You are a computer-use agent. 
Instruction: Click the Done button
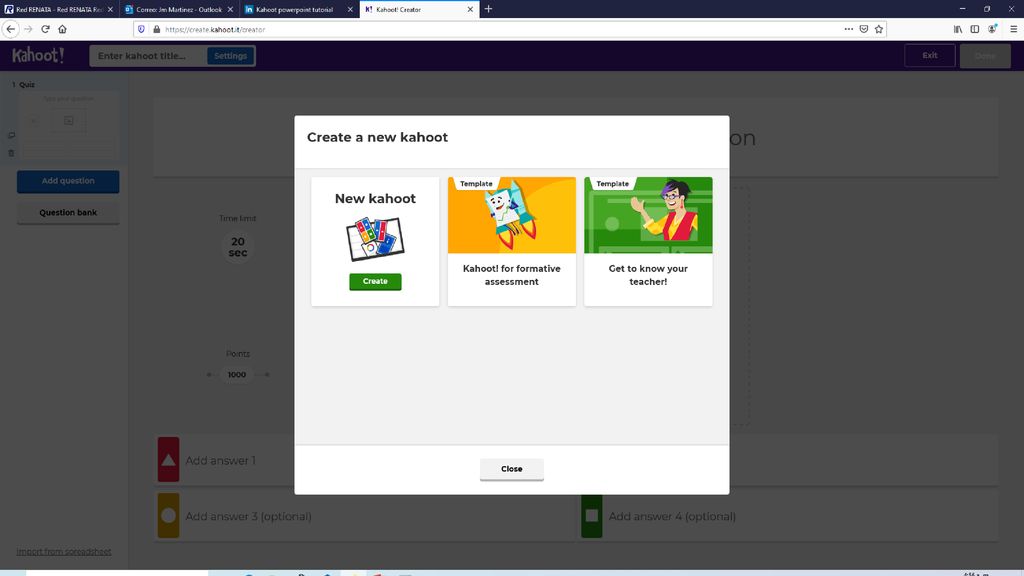985,56
